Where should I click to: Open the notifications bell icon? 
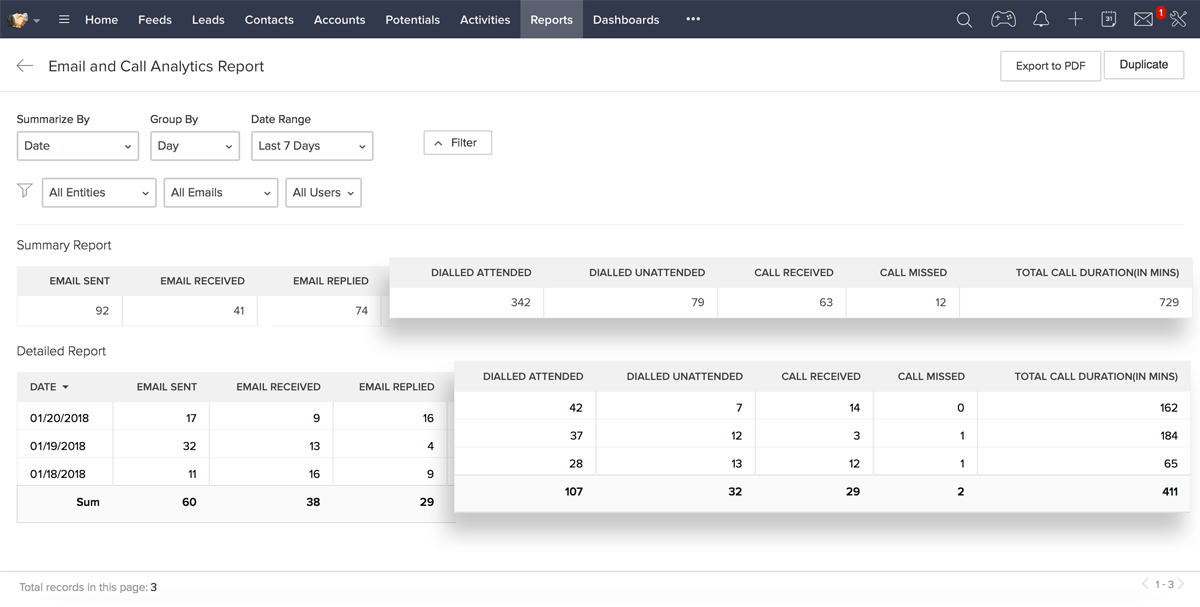coord(1041,19)
